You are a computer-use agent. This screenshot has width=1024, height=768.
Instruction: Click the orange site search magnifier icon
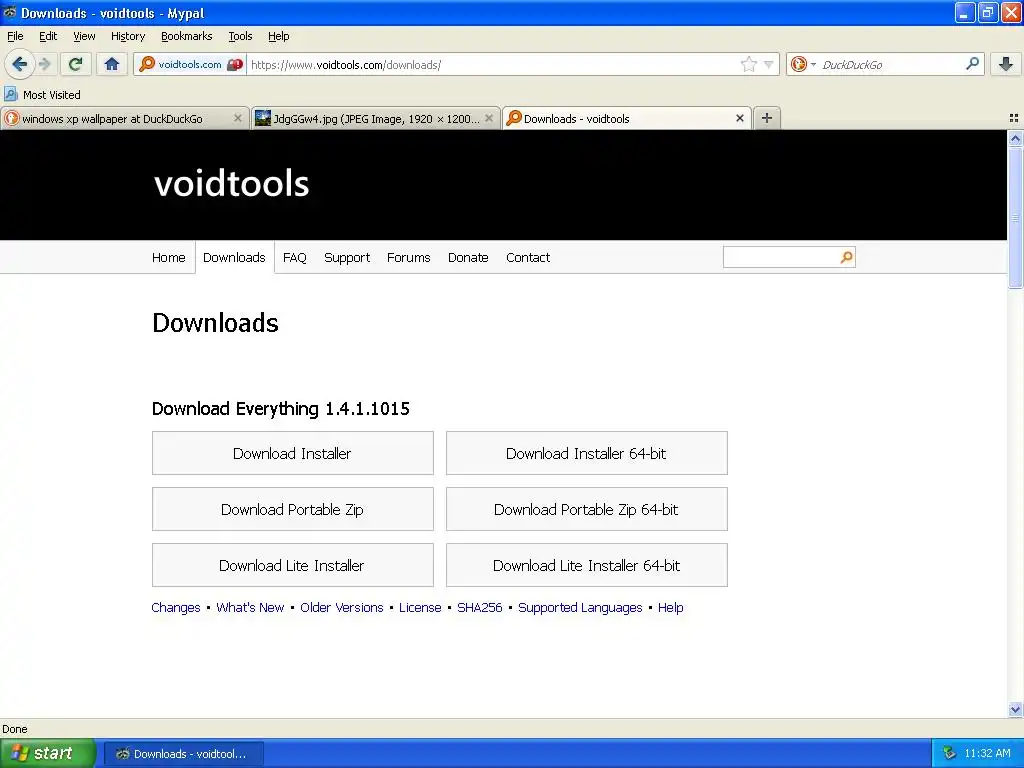click(x=846, y=257)
